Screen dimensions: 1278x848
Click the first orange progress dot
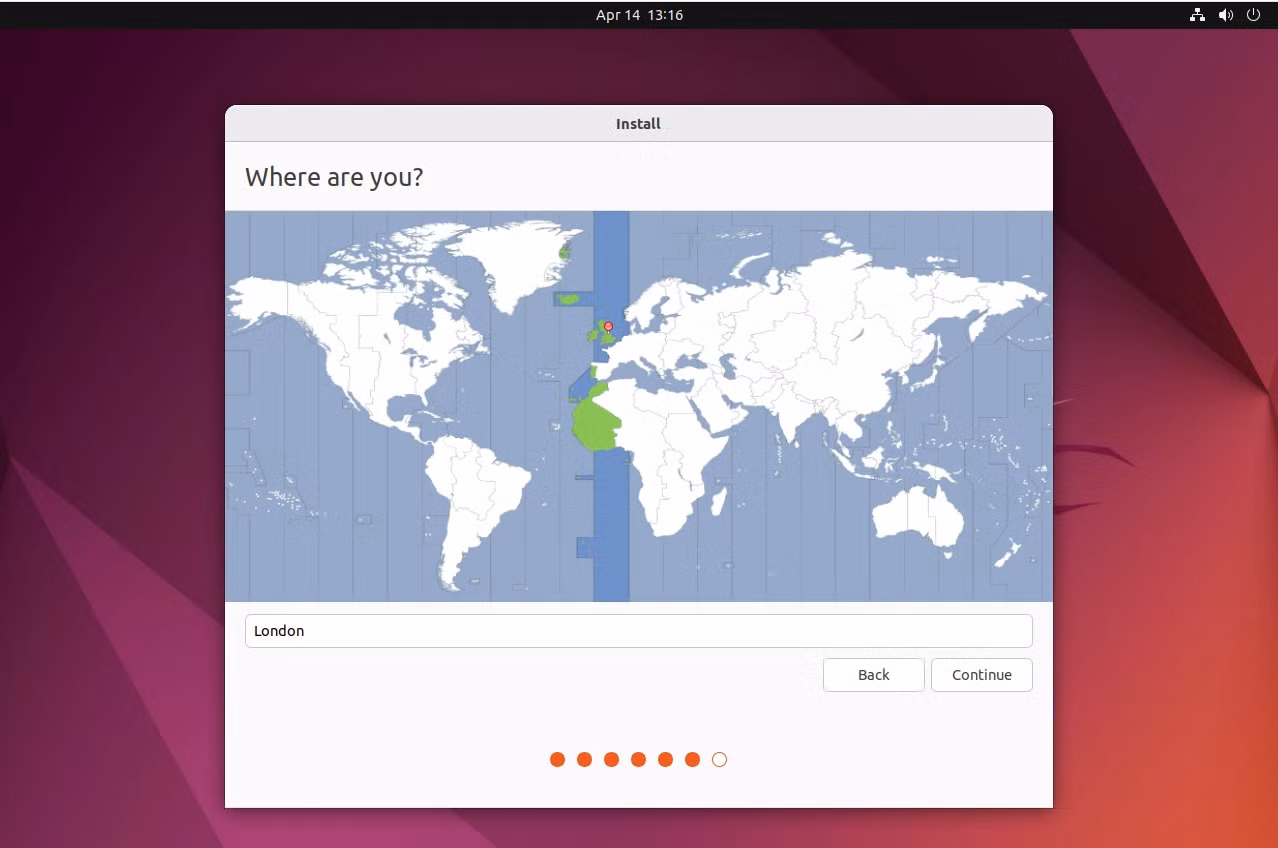click(x=557, y=760)
